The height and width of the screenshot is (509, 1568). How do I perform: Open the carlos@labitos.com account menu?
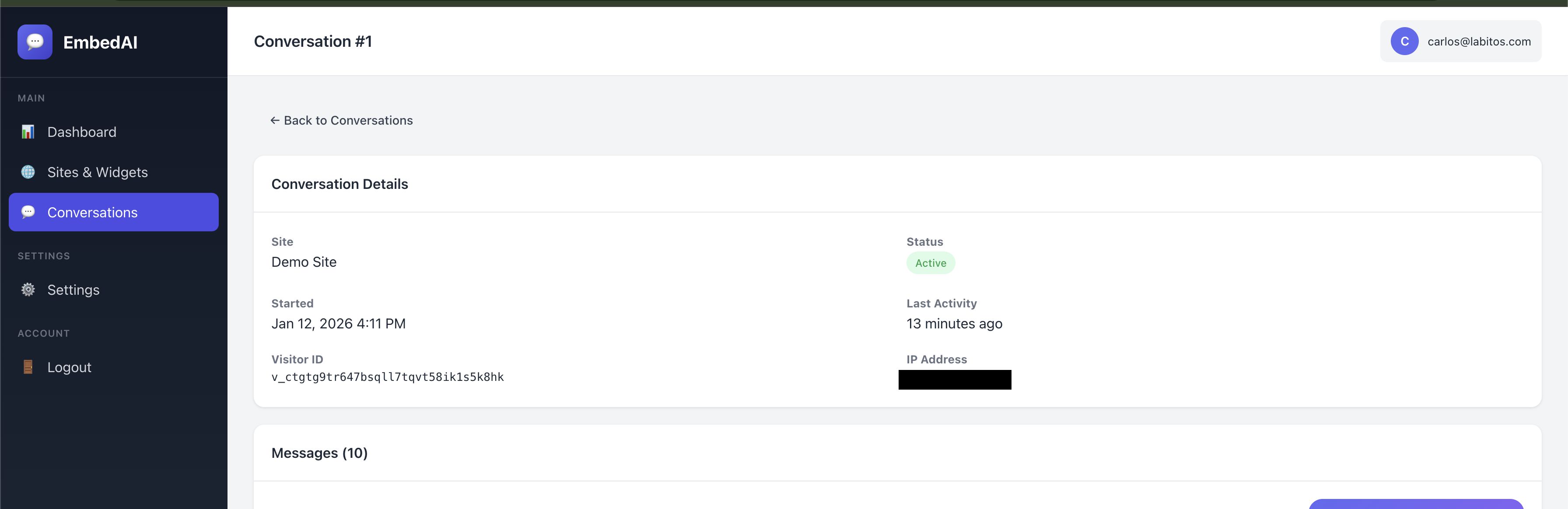pos(1478,42)
